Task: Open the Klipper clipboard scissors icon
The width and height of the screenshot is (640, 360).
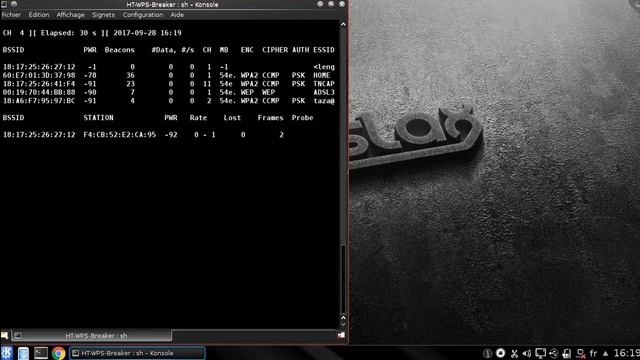Action: coord(514,353)
